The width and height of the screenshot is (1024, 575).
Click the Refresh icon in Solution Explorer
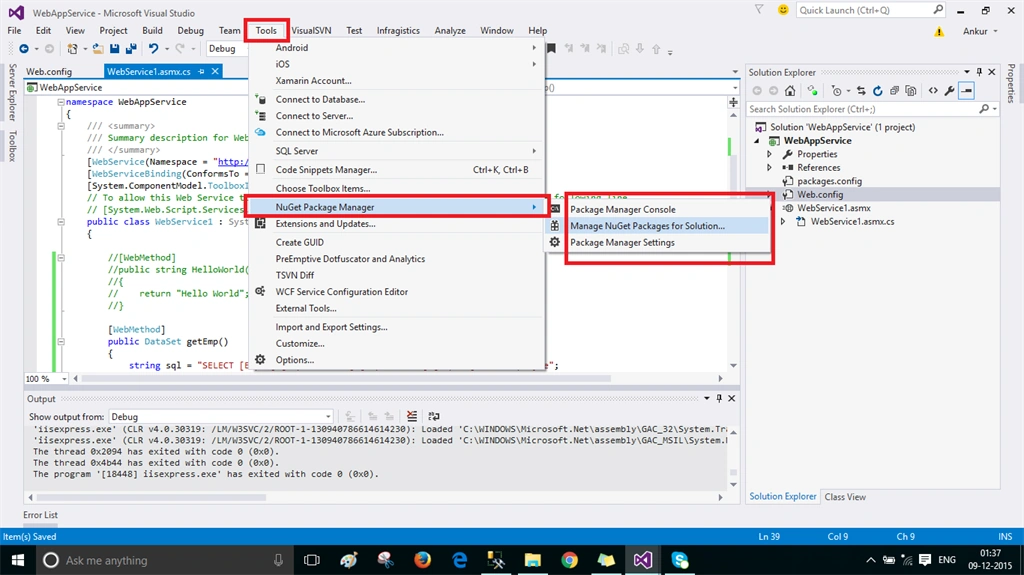[878, 91]
